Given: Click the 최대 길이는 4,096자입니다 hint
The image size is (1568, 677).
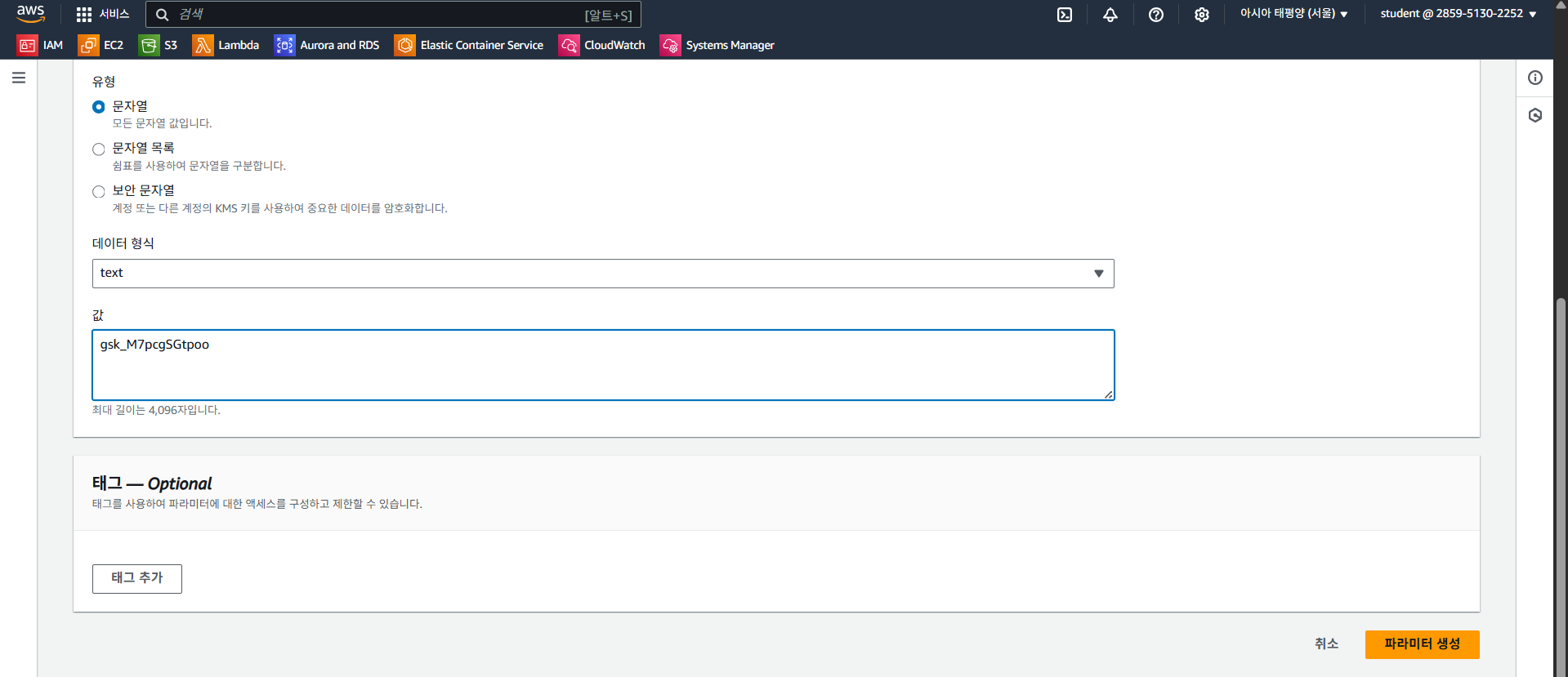Looking at the screenshot, I should (156, 410).
